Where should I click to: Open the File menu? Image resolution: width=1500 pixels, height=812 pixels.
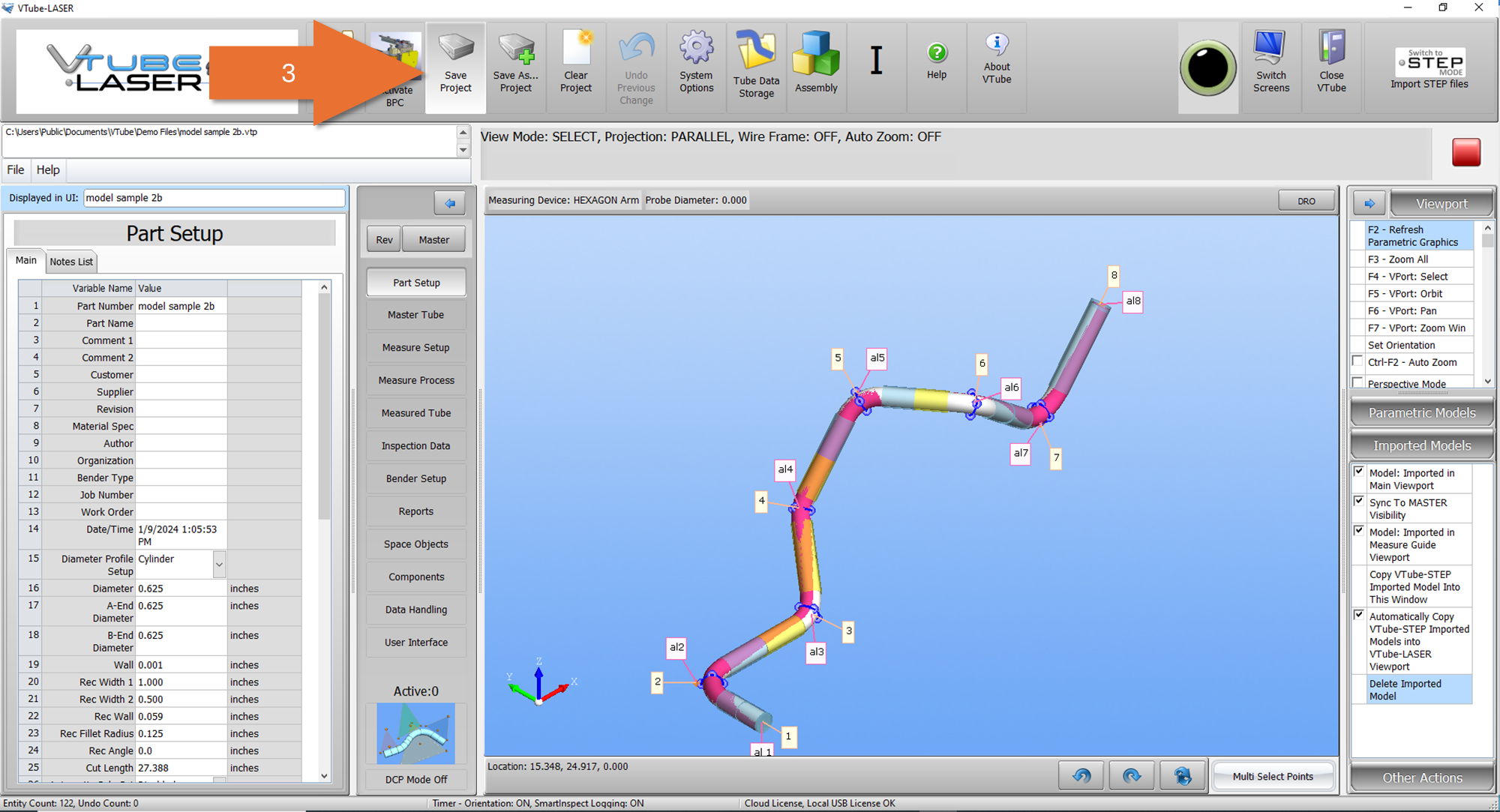[x=16, y=169]
